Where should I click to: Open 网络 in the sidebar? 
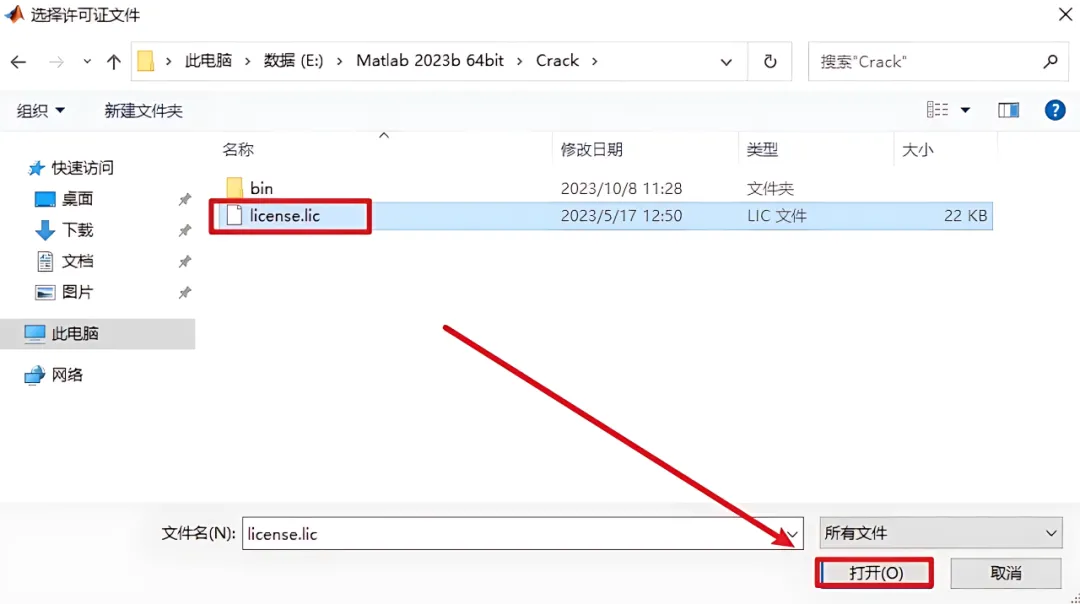(67, 375)
